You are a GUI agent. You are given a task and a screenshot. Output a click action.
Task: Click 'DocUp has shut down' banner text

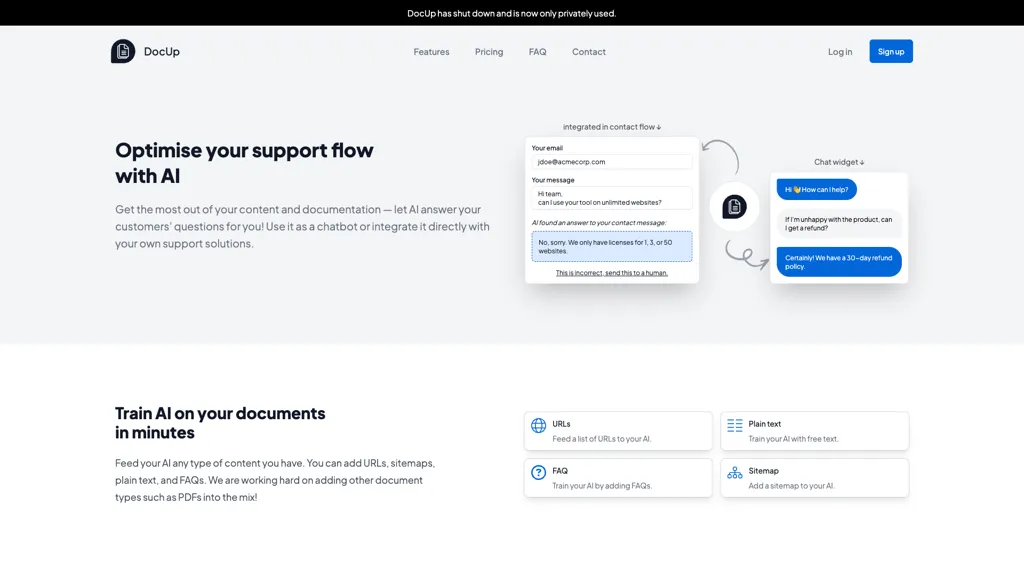pyautogui.click(x=511, y=13)
